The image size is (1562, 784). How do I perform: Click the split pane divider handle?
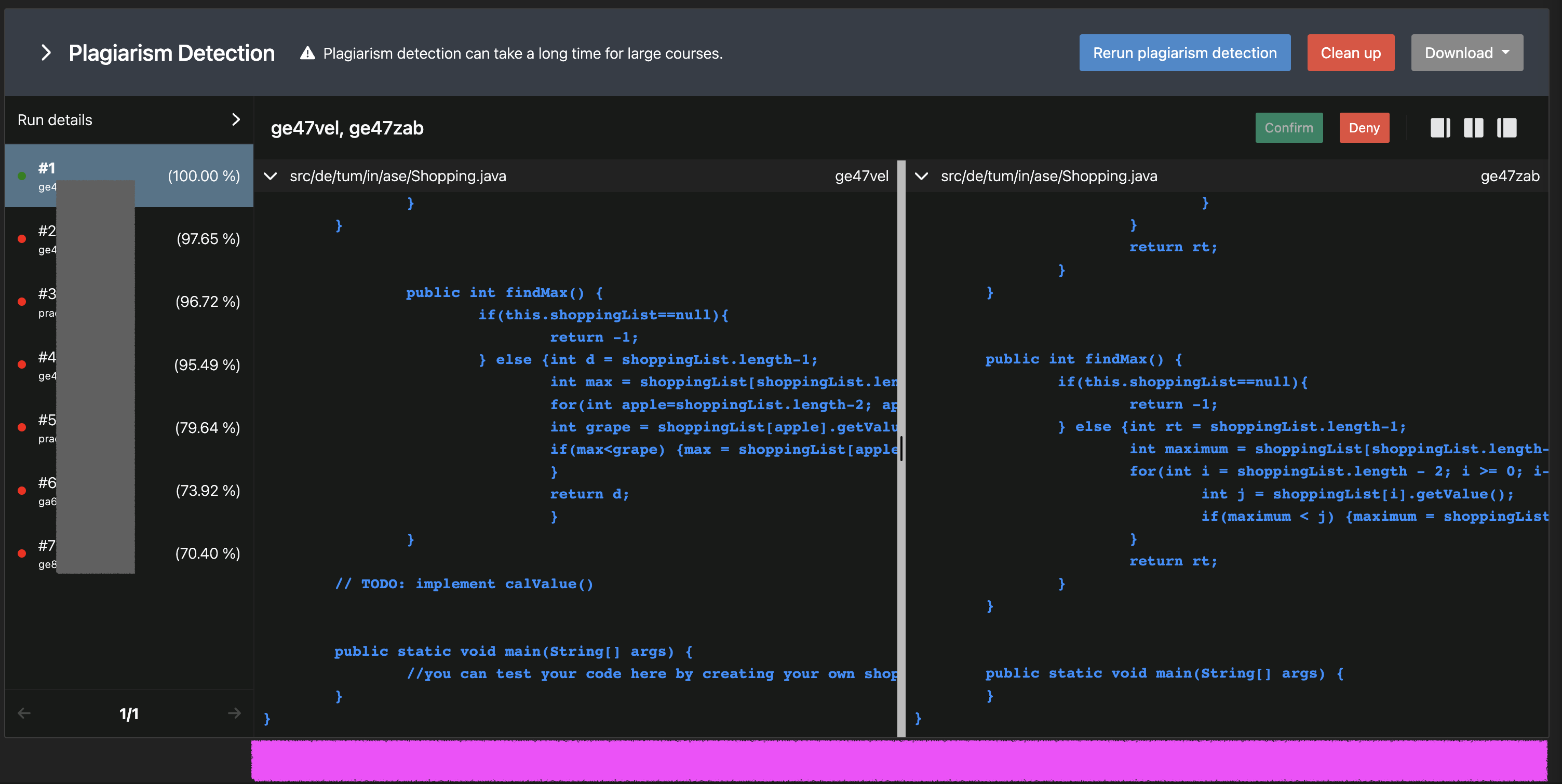pyautogui.click(x=901, y=449)
